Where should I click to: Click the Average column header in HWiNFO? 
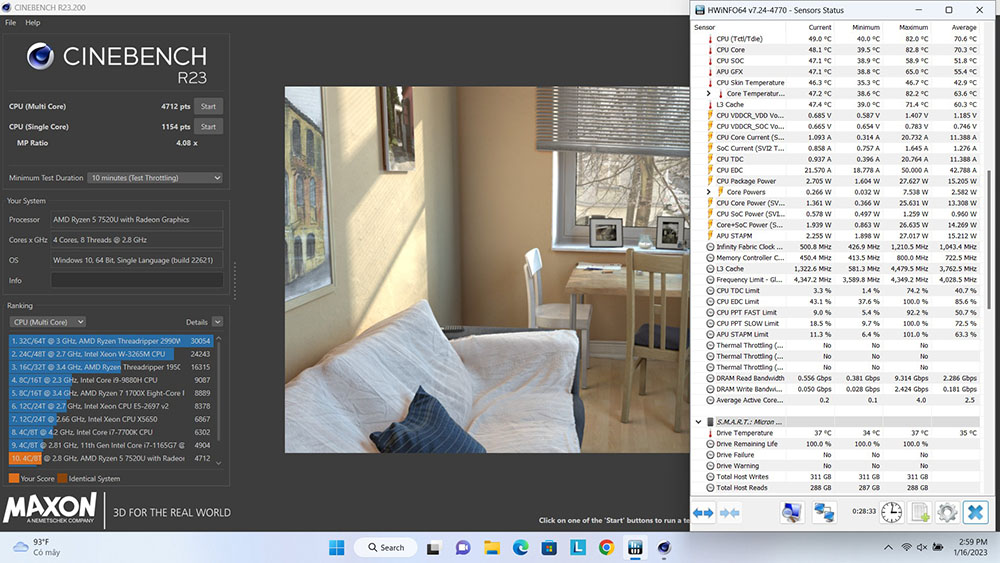click(964, 27)
